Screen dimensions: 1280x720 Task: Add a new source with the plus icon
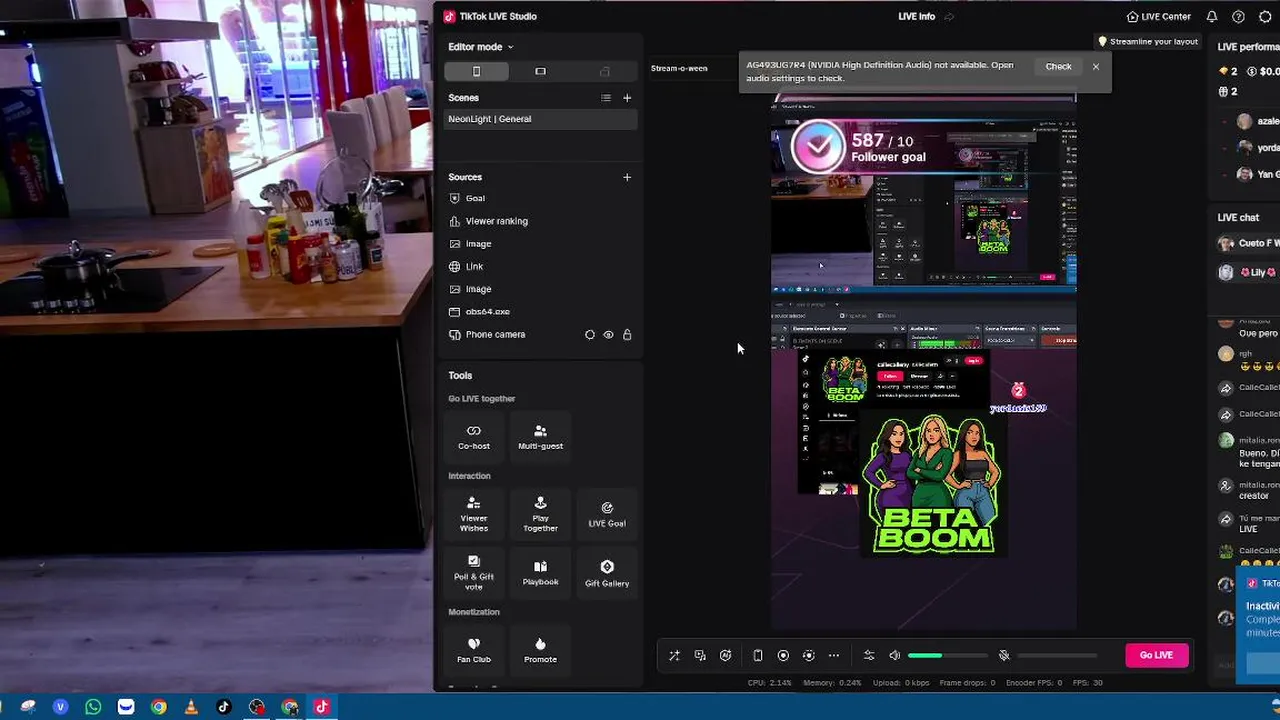(x=627, y=177)
